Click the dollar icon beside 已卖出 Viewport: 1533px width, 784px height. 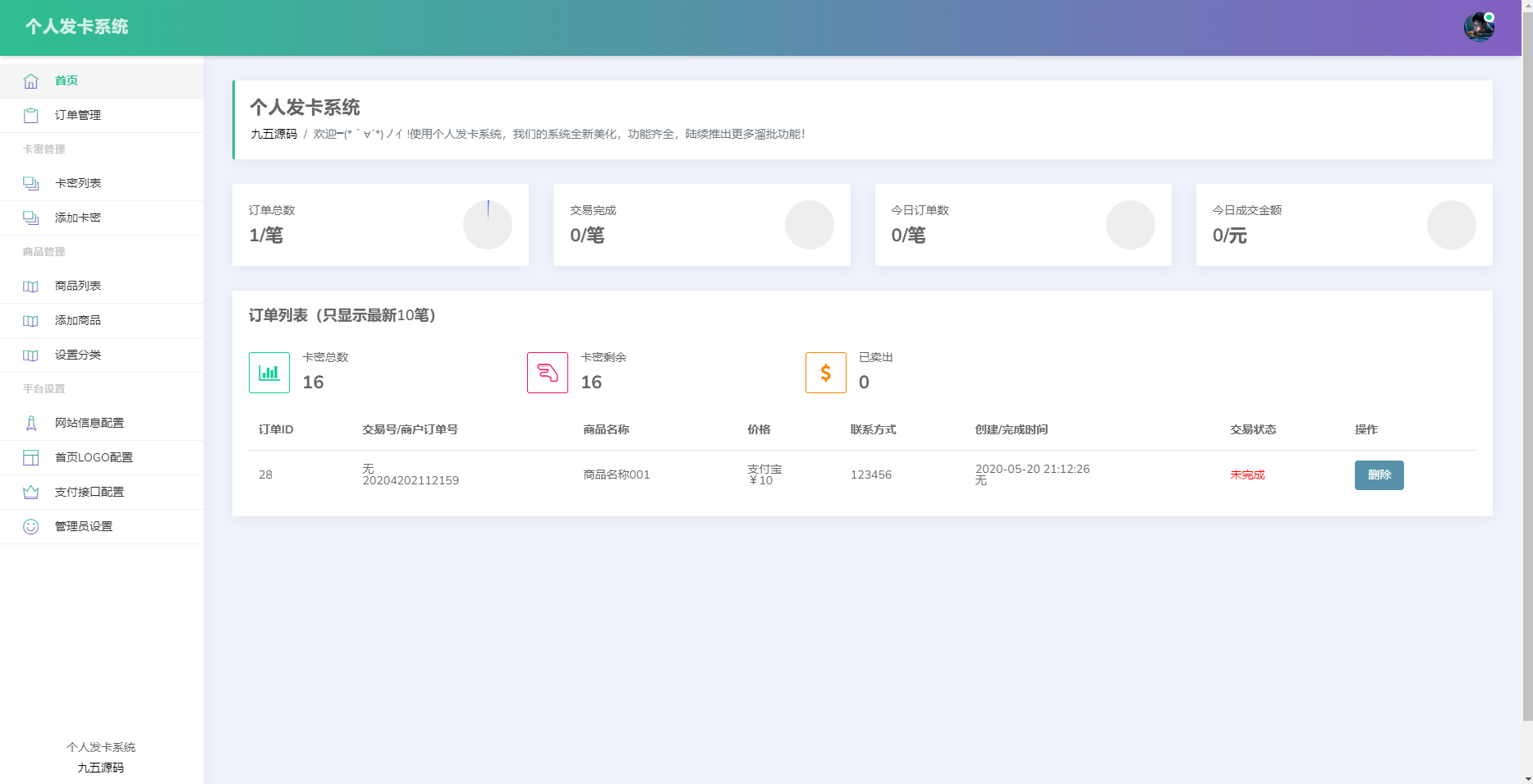point(825,372)
